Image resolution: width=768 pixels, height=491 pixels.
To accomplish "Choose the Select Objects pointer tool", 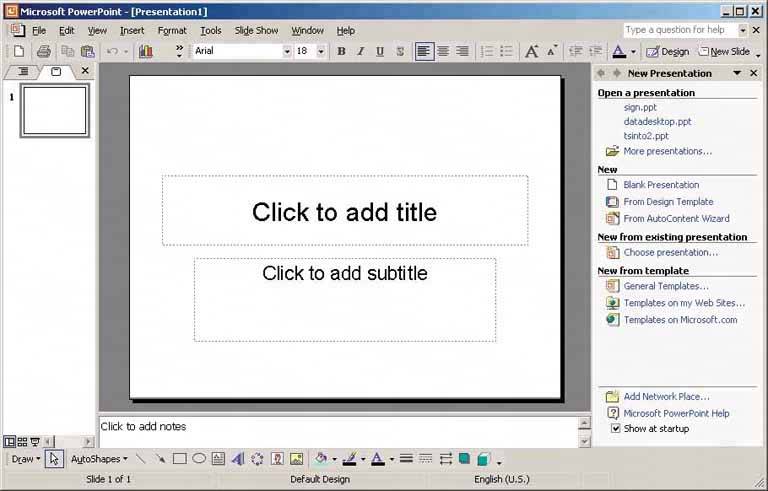I will point(54,459).
